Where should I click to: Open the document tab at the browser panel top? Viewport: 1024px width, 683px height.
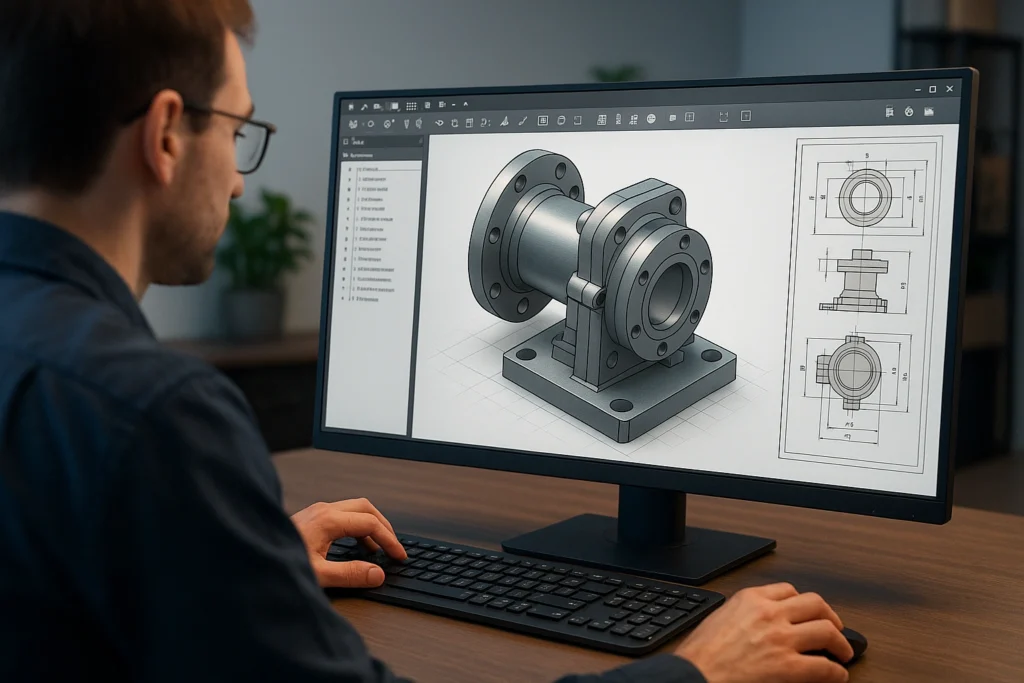360,142
